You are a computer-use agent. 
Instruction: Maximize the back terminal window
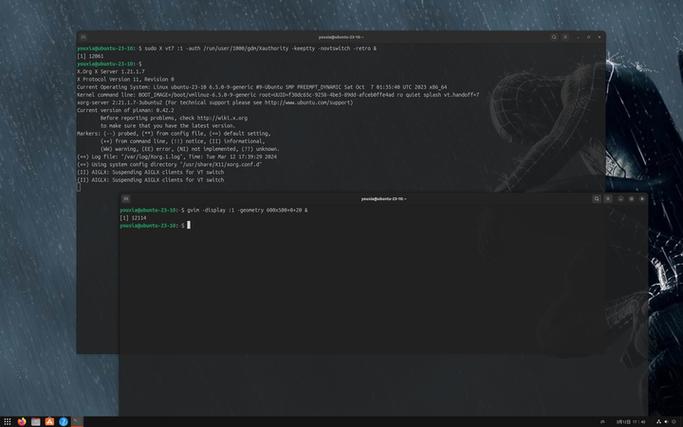tap(589, 37)
